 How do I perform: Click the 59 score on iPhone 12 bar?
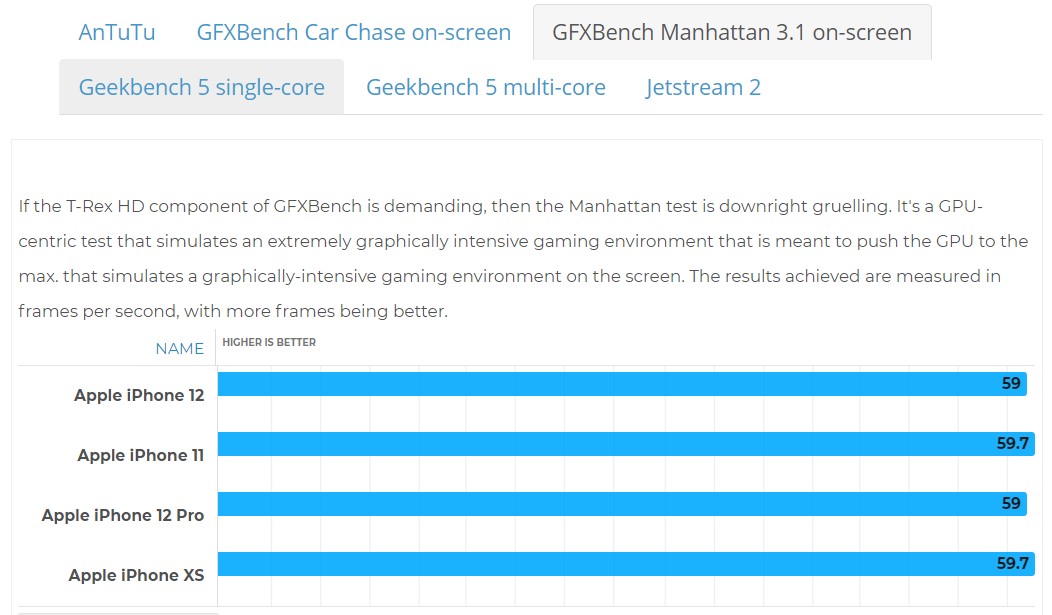pos(1011,384)
